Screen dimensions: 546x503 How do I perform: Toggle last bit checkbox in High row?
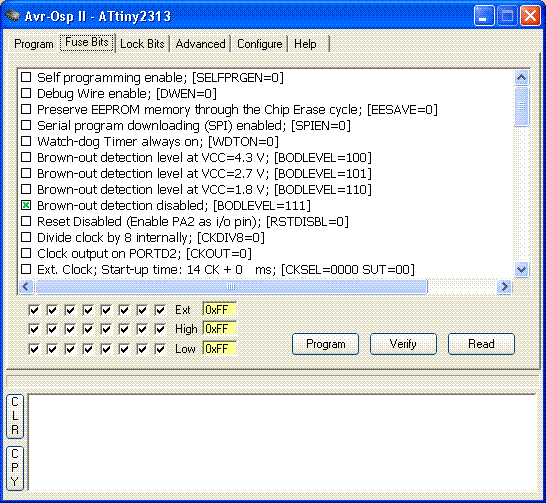(x=160, y=329)
